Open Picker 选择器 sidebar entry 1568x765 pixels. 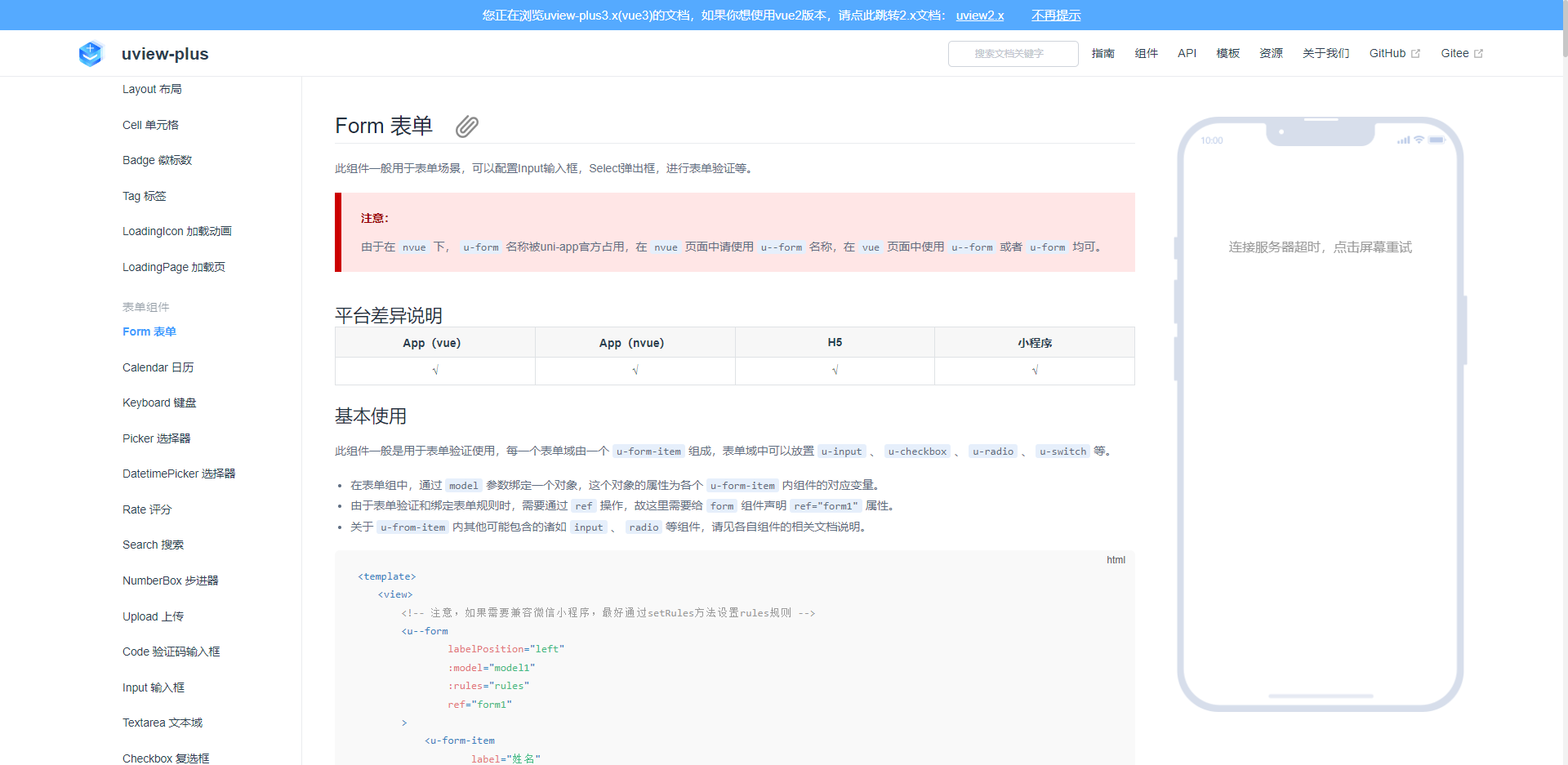pyautogui.click(x=155, y=438)
